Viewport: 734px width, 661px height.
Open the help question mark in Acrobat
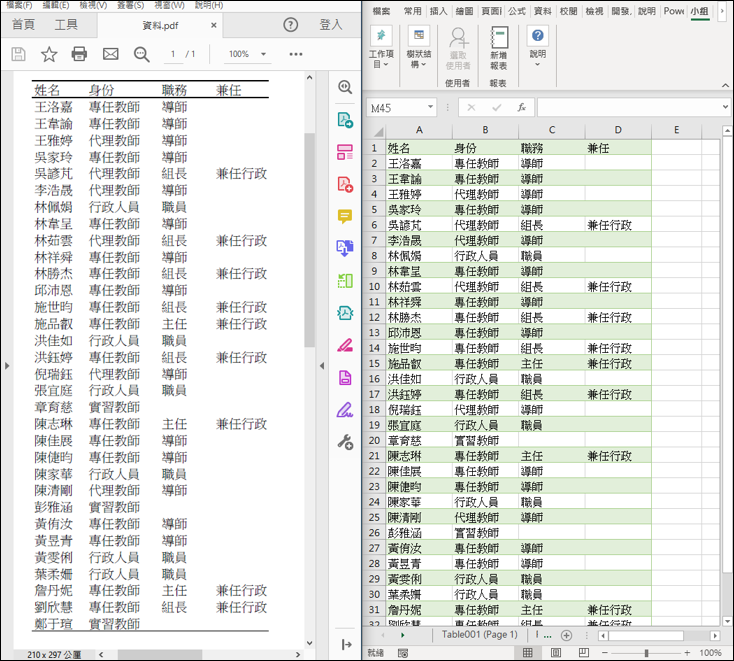(291, 25)
